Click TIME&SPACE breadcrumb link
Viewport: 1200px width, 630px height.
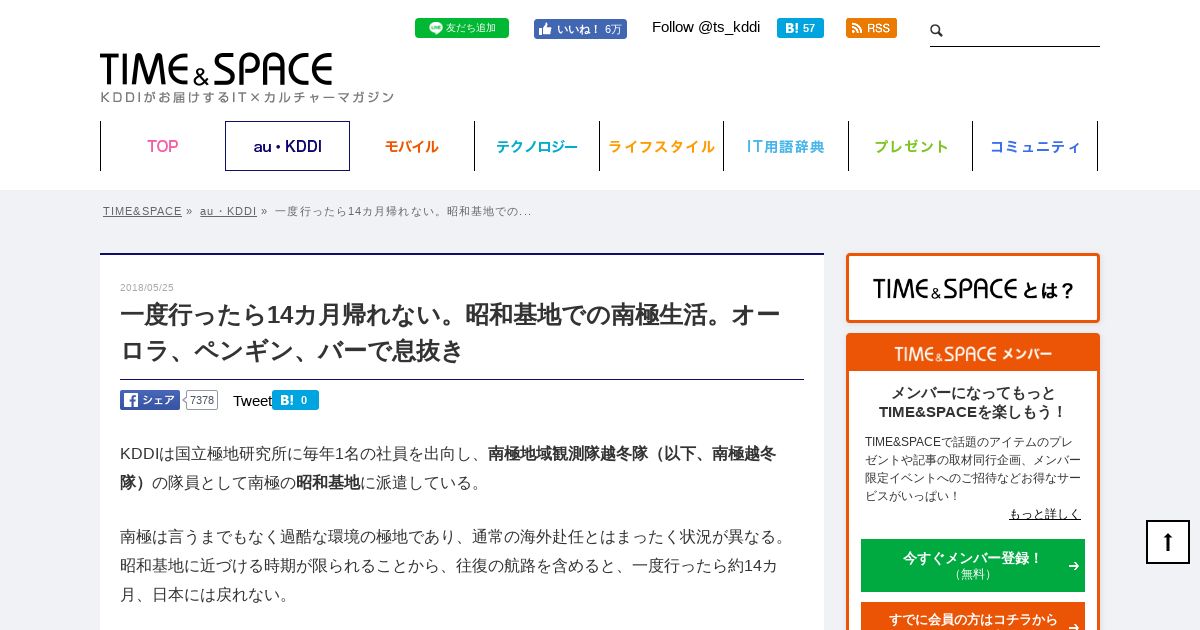pyautogui.click(x=142, y=211)
